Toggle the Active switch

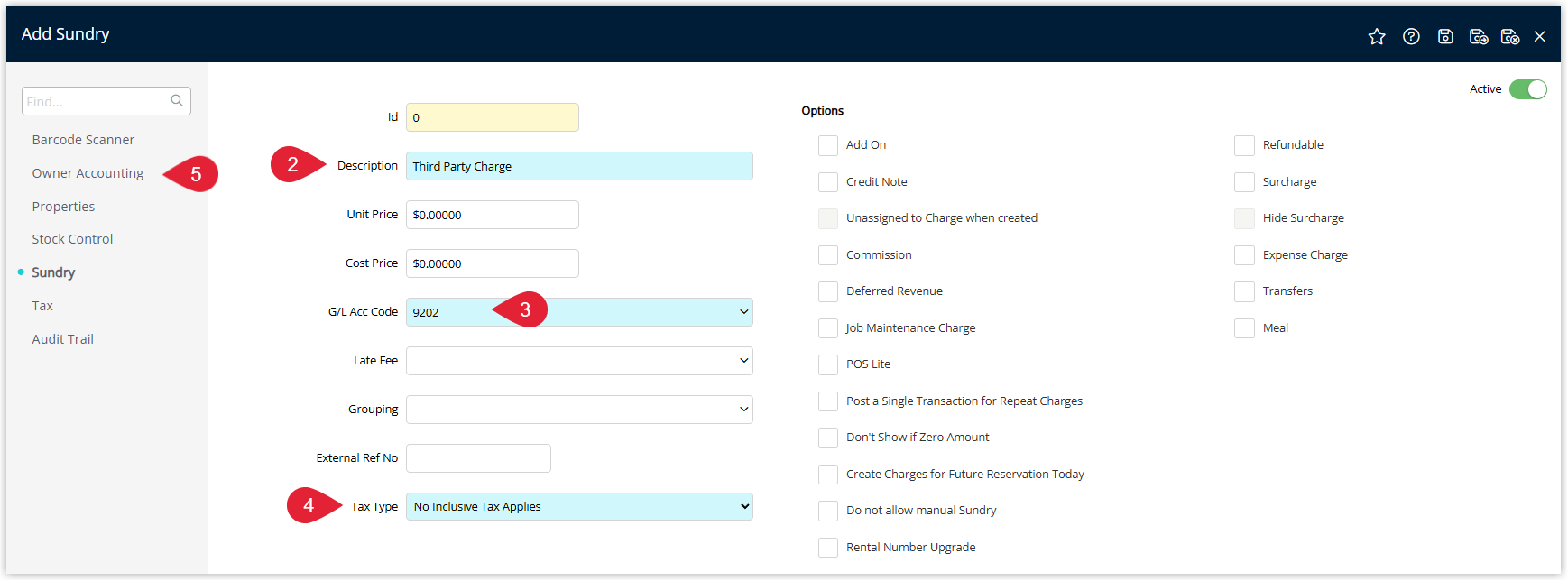[x=1528, y=89]
